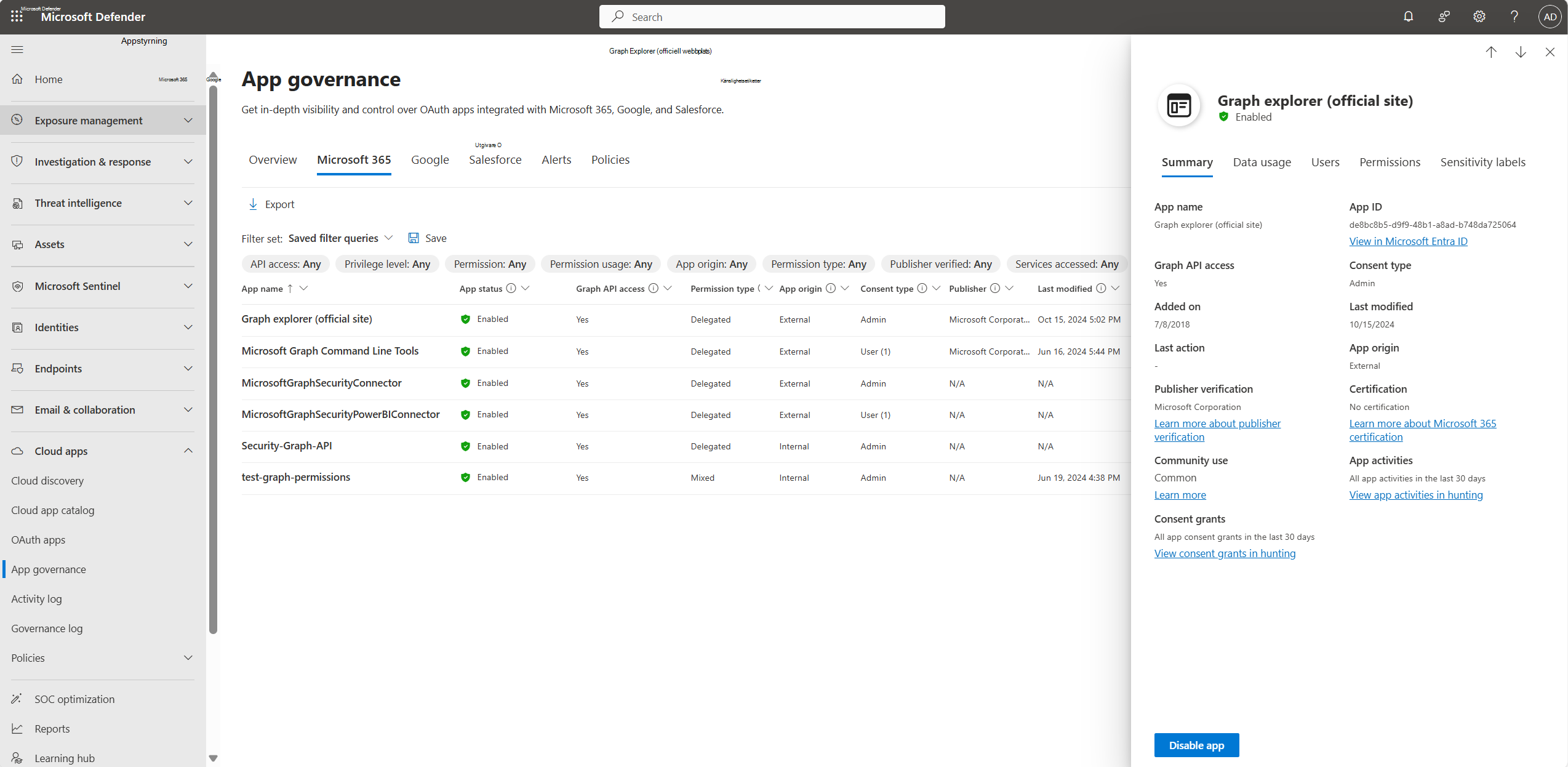The image size is (1568, 767).
Task: Click the App governance icon in sidebar
Action: (x=48, y=569)
